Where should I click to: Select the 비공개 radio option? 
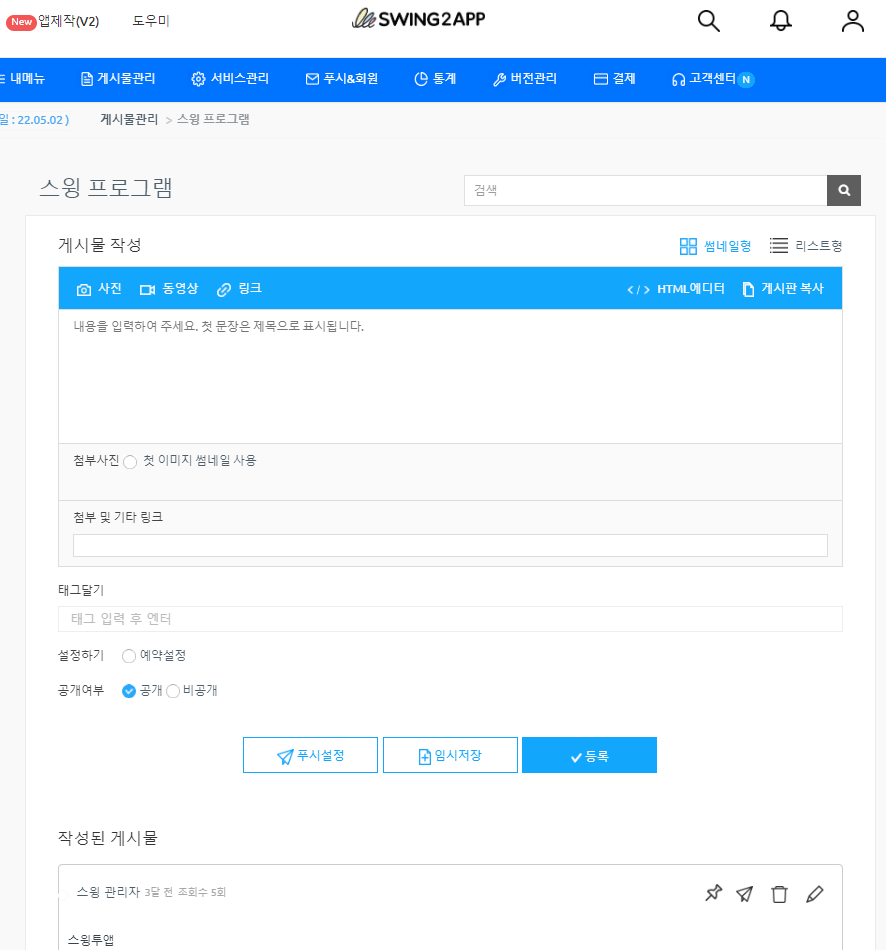pos(173,691)
